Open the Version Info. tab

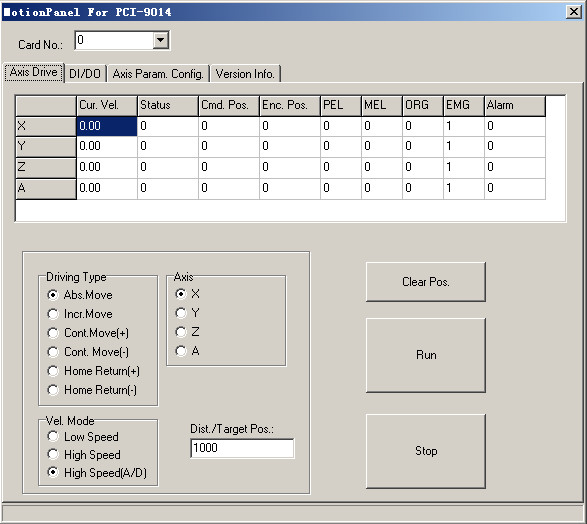[x=245, y=74]
